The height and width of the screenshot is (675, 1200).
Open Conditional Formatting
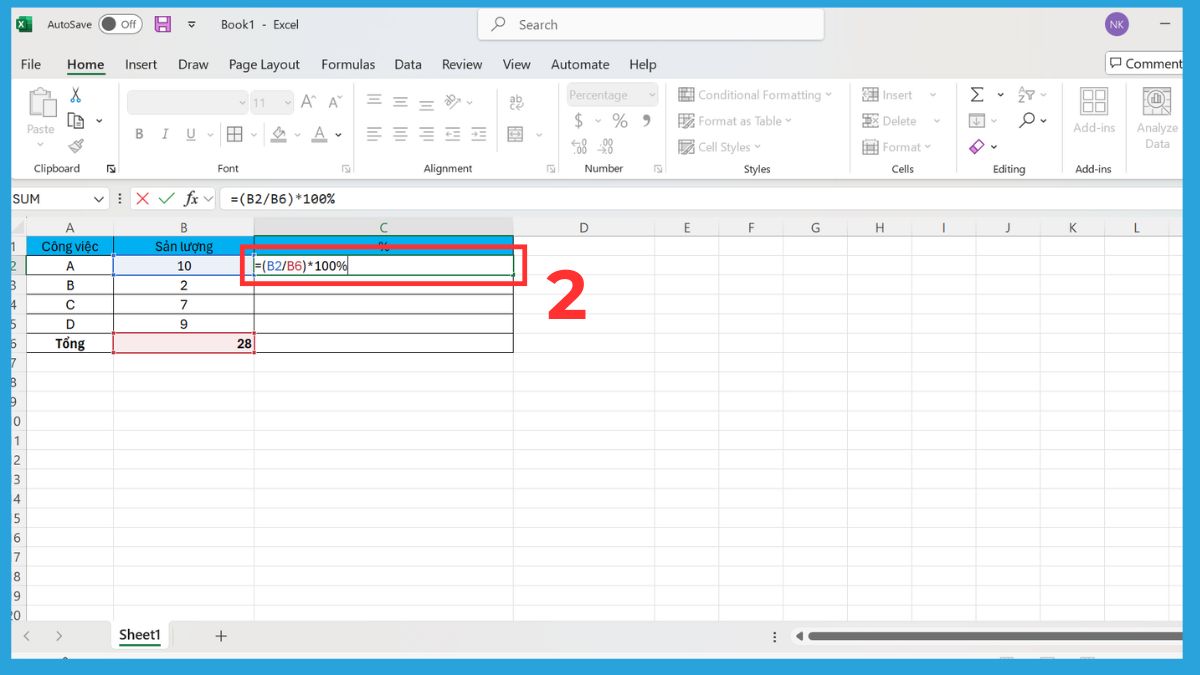757,94
